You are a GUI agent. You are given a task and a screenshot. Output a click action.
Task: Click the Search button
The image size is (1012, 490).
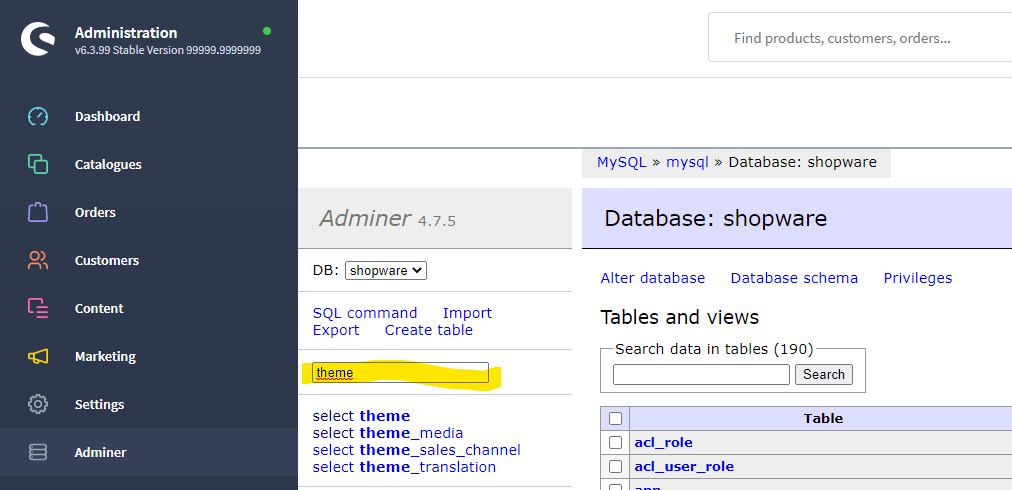point(824,374)
